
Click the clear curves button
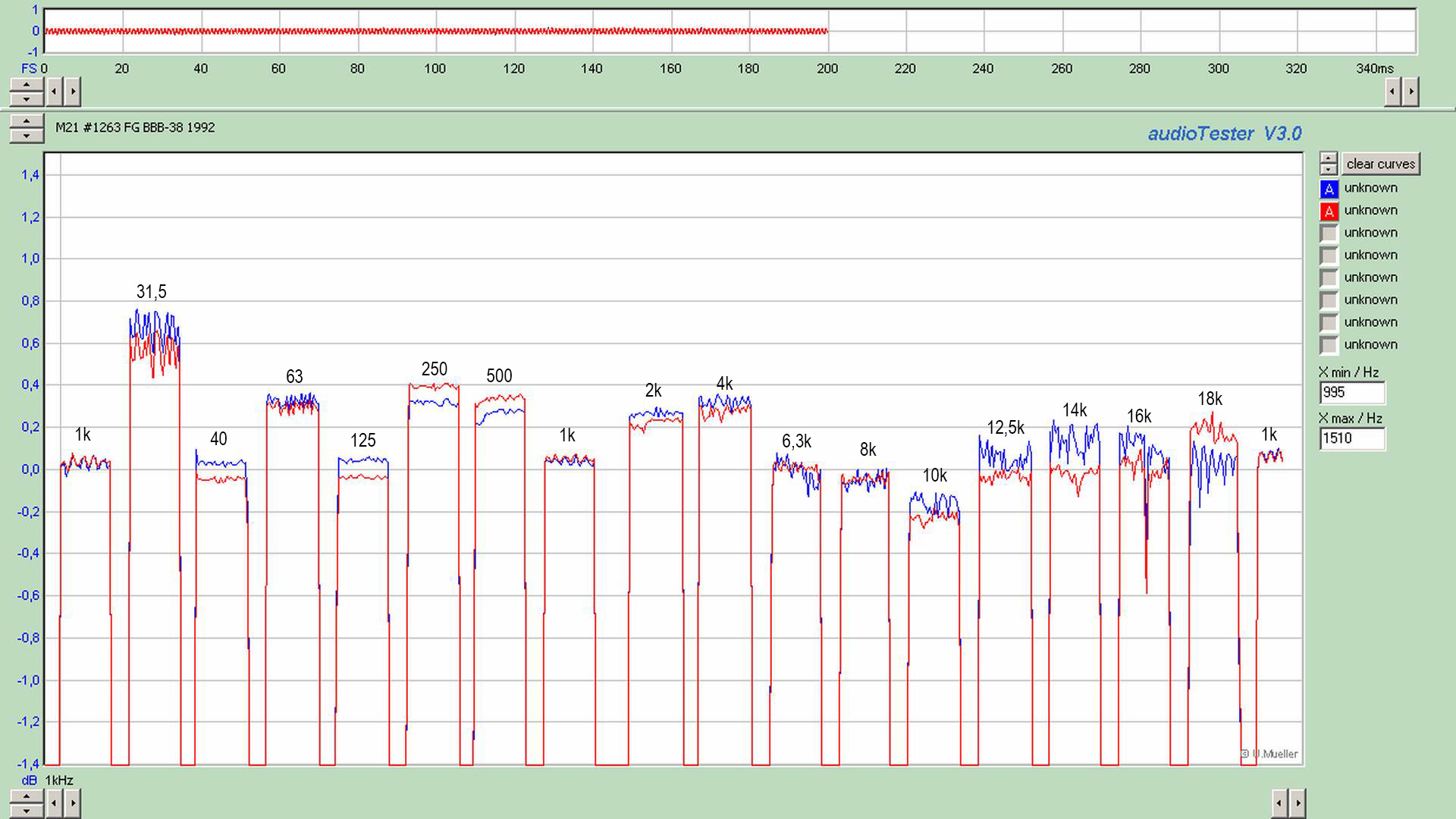click(x=1380, y=164)
